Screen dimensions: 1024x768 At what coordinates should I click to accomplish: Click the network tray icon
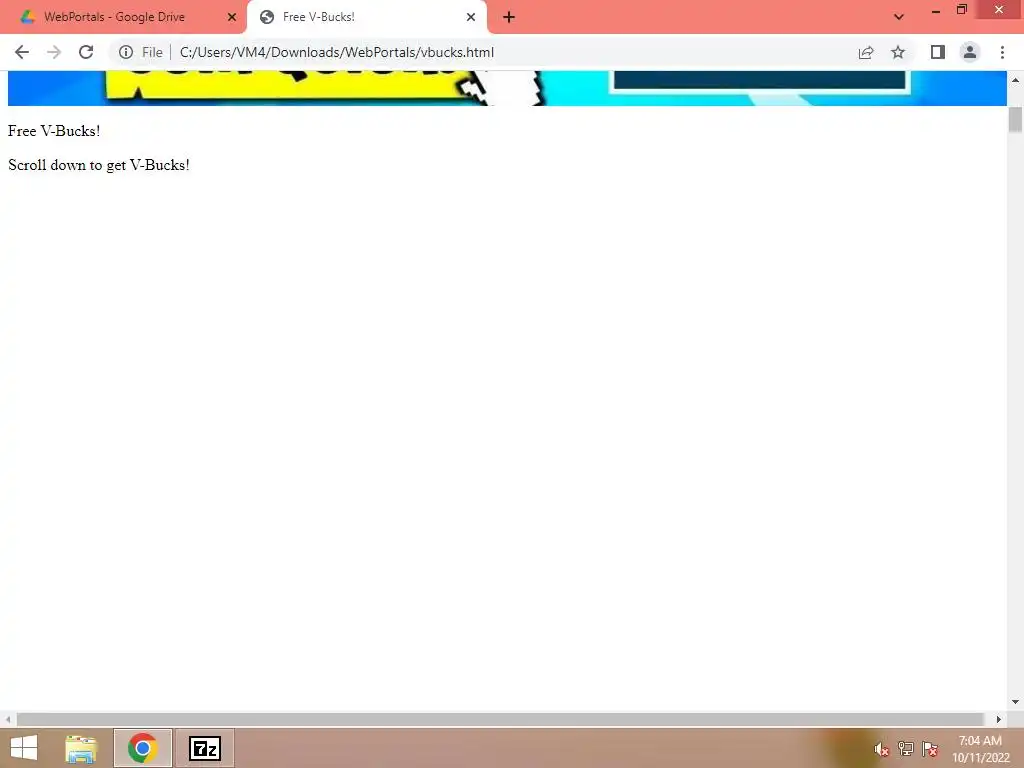click(905, 749)
